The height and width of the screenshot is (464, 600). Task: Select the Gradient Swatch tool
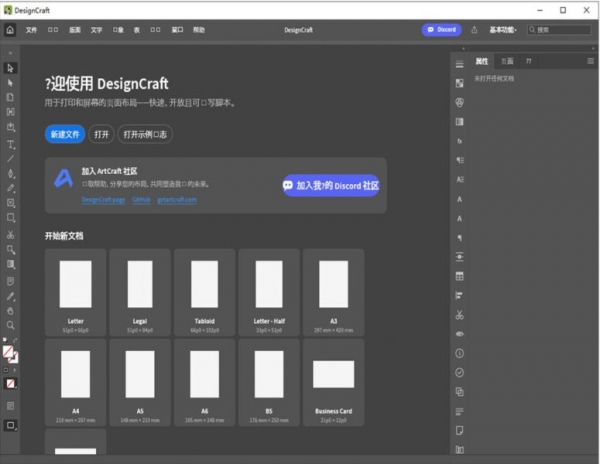(10, 264)
